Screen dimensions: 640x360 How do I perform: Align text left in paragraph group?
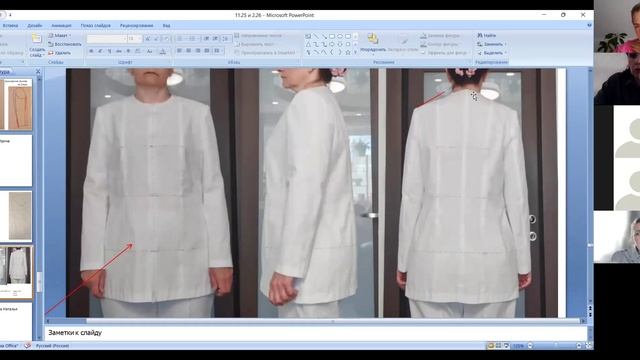(x=179, y=51)
